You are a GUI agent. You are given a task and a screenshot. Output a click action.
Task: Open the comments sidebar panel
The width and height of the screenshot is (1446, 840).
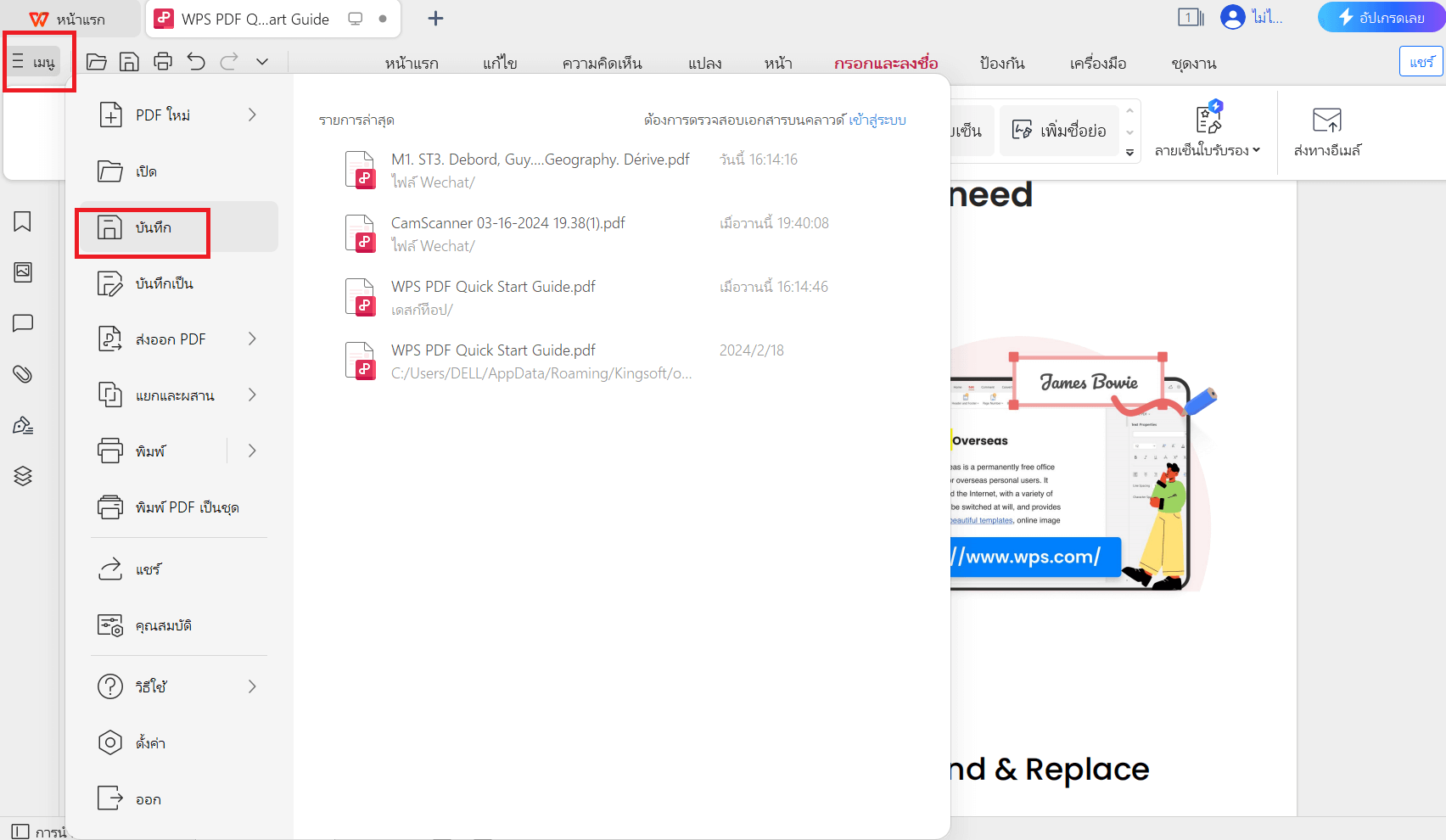pos(23,323)
